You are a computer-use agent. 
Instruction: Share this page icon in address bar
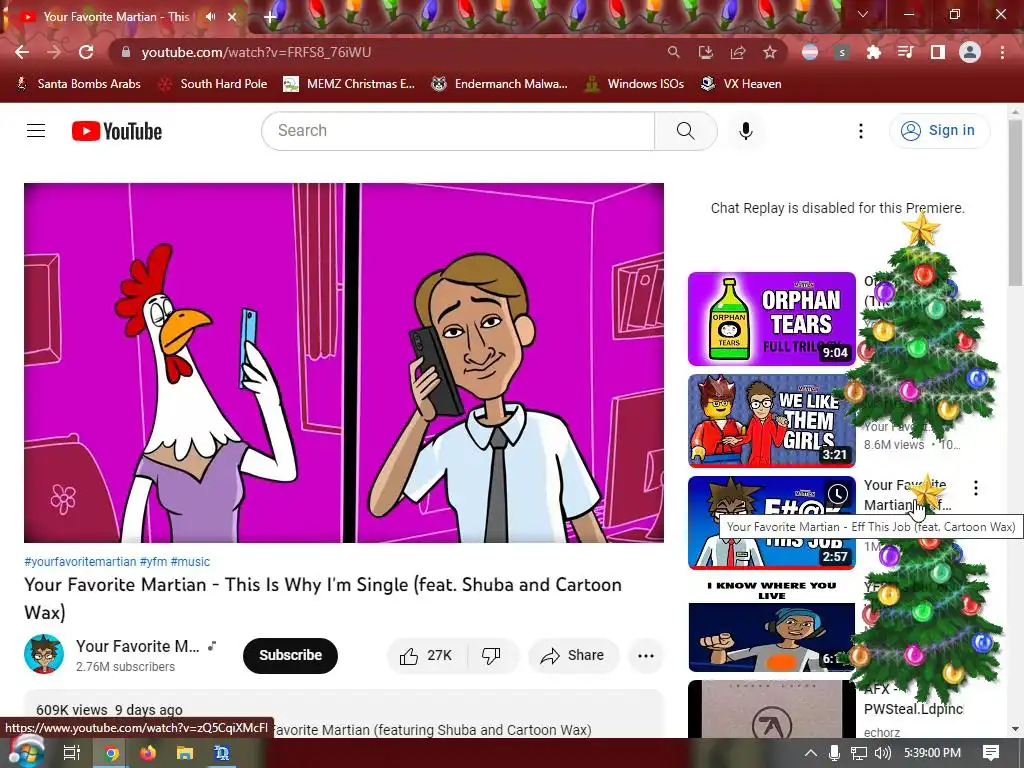738,52
